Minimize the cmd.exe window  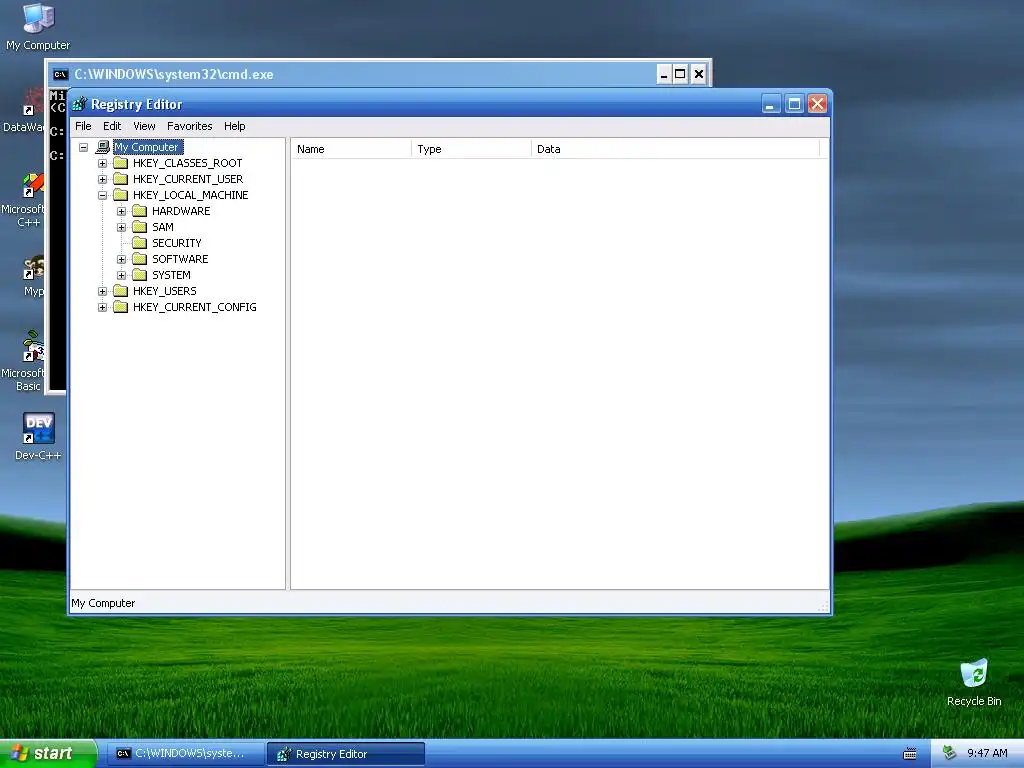coord(664,74)
